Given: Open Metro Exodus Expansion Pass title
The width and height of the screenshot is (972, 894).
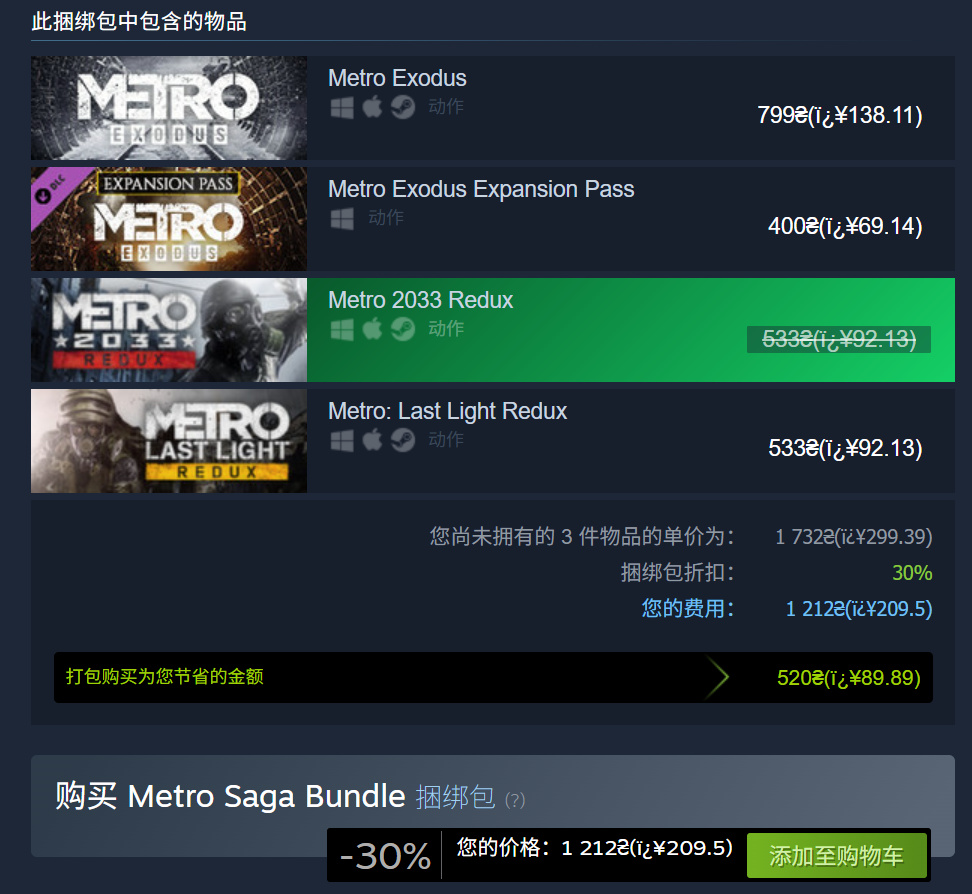Looking at the screenshot, I should pos(481,189).
